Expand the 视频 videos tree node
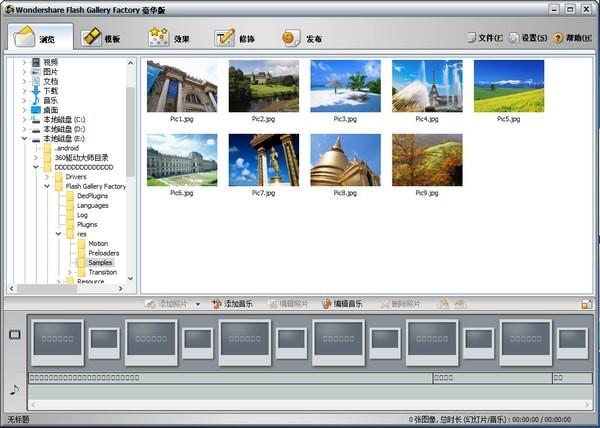Image resolution: width=600 pixels, height=428 pixels. click(24, 62)
